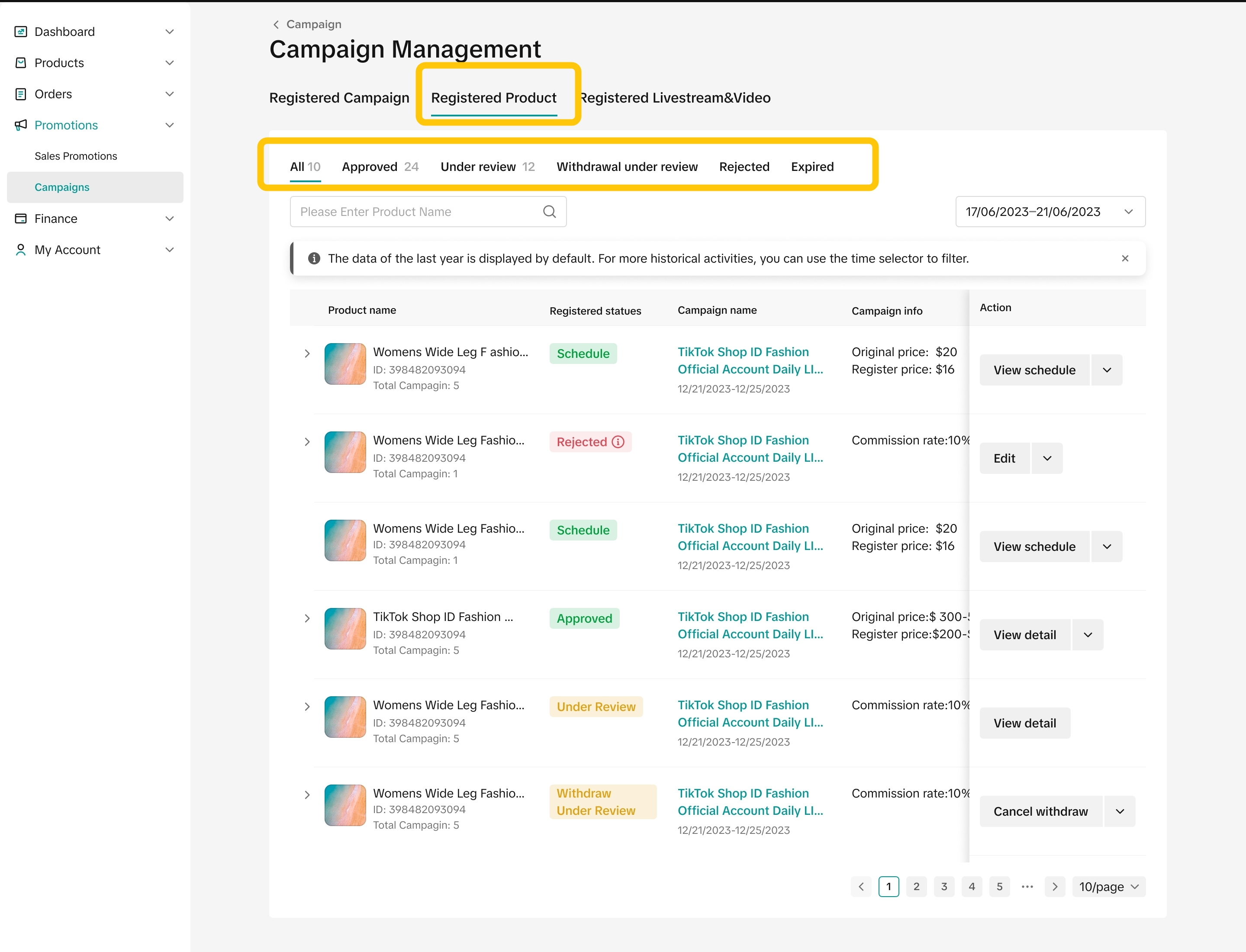Viewport: 1246px width, 952px height.
Task: Click the Cancel withdraw button
Action: tap(1040, 811)
